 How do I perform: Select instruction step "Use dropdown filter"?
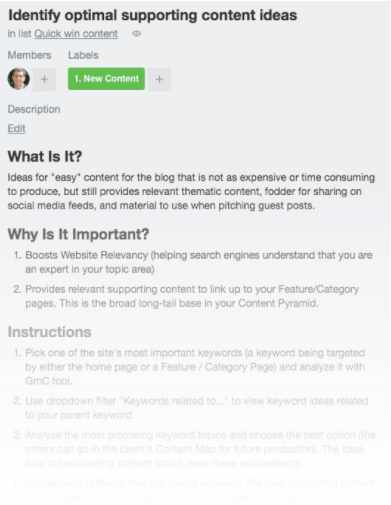(191, 408)
